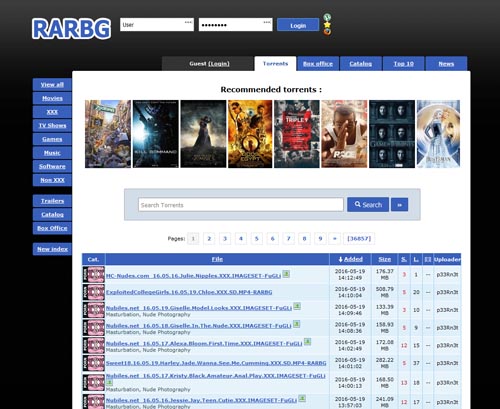Browse the TV Shows category
This screenshot has width=500, height=409.
pos(52,126)
